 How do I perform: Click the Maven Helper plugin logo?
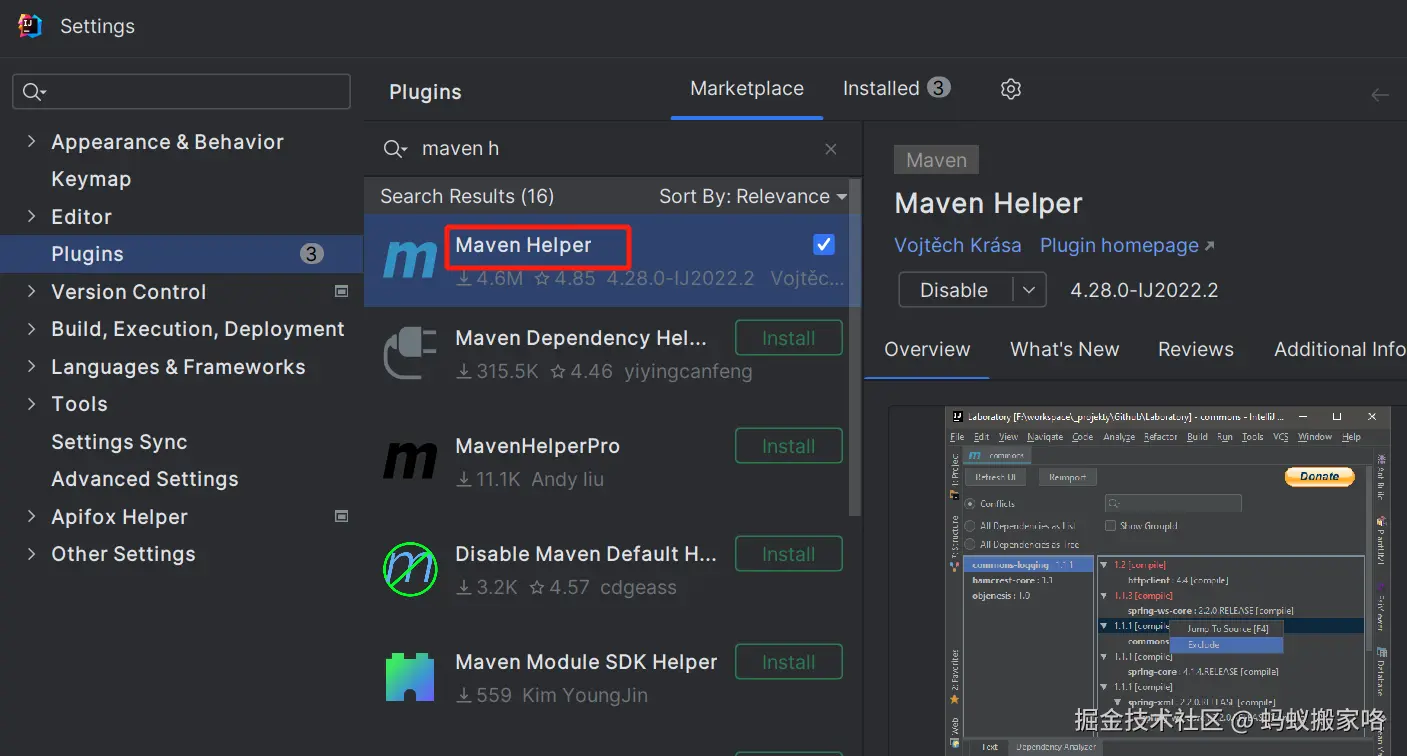pos(410,260)
